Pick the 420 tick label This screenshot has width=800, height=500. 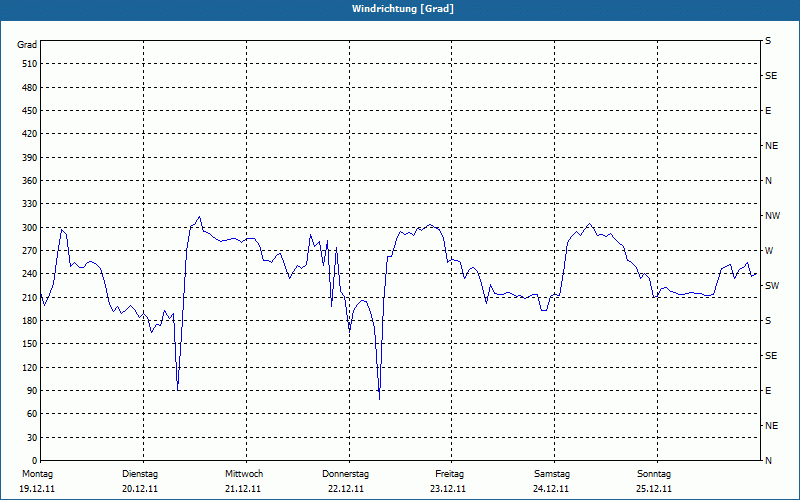(29, 134)
